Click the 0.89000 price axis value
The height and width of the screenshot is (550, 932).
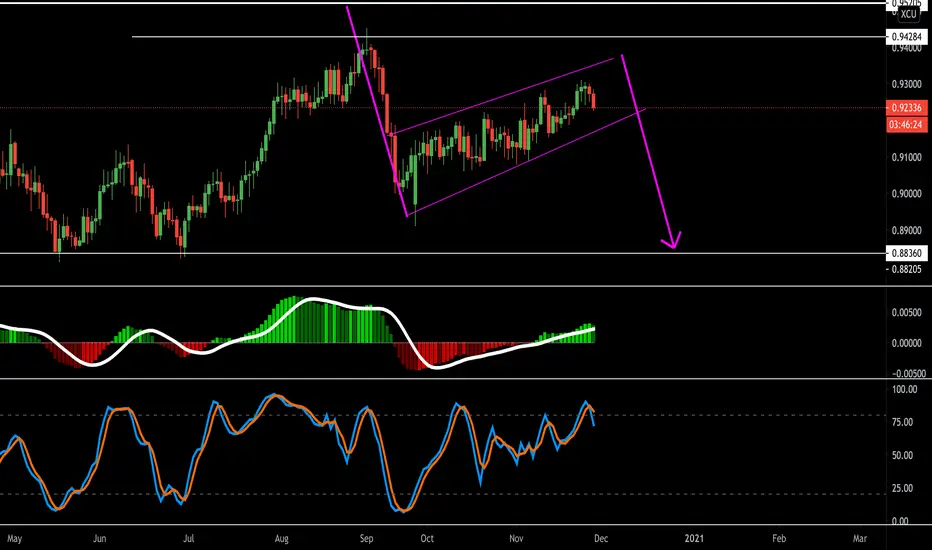[907, 231]
